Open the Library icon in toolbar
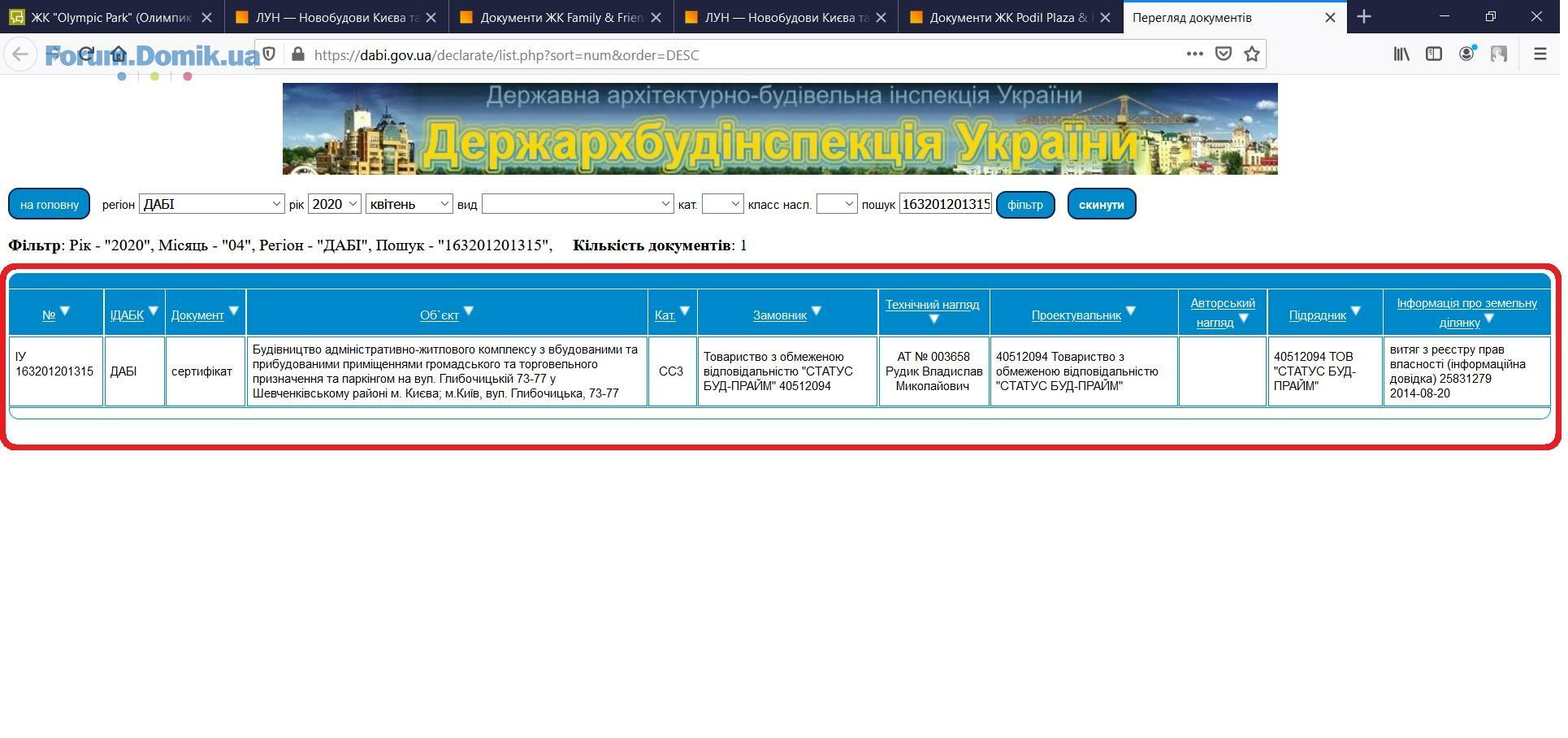Image resolution: width=1568 pixels, height=738 pixels. (x=1401, y=54)
